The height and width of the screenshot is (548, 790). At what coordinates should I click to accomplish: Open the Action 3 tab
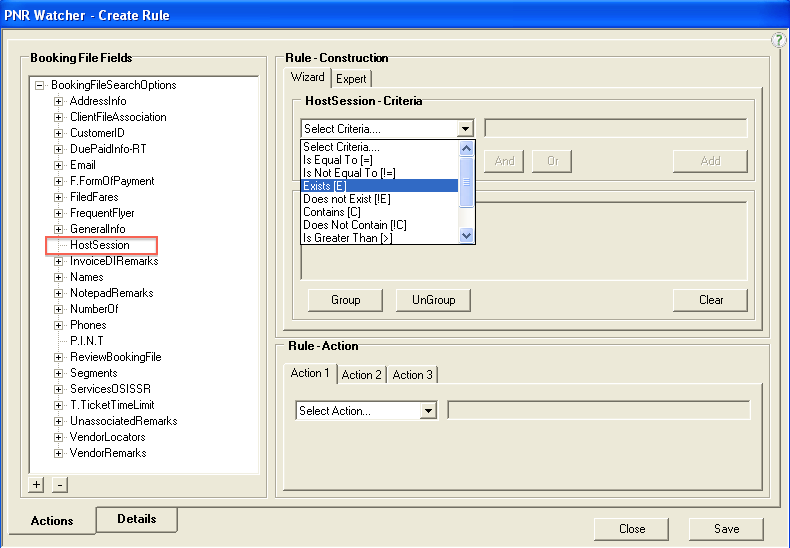coord(412,375)
